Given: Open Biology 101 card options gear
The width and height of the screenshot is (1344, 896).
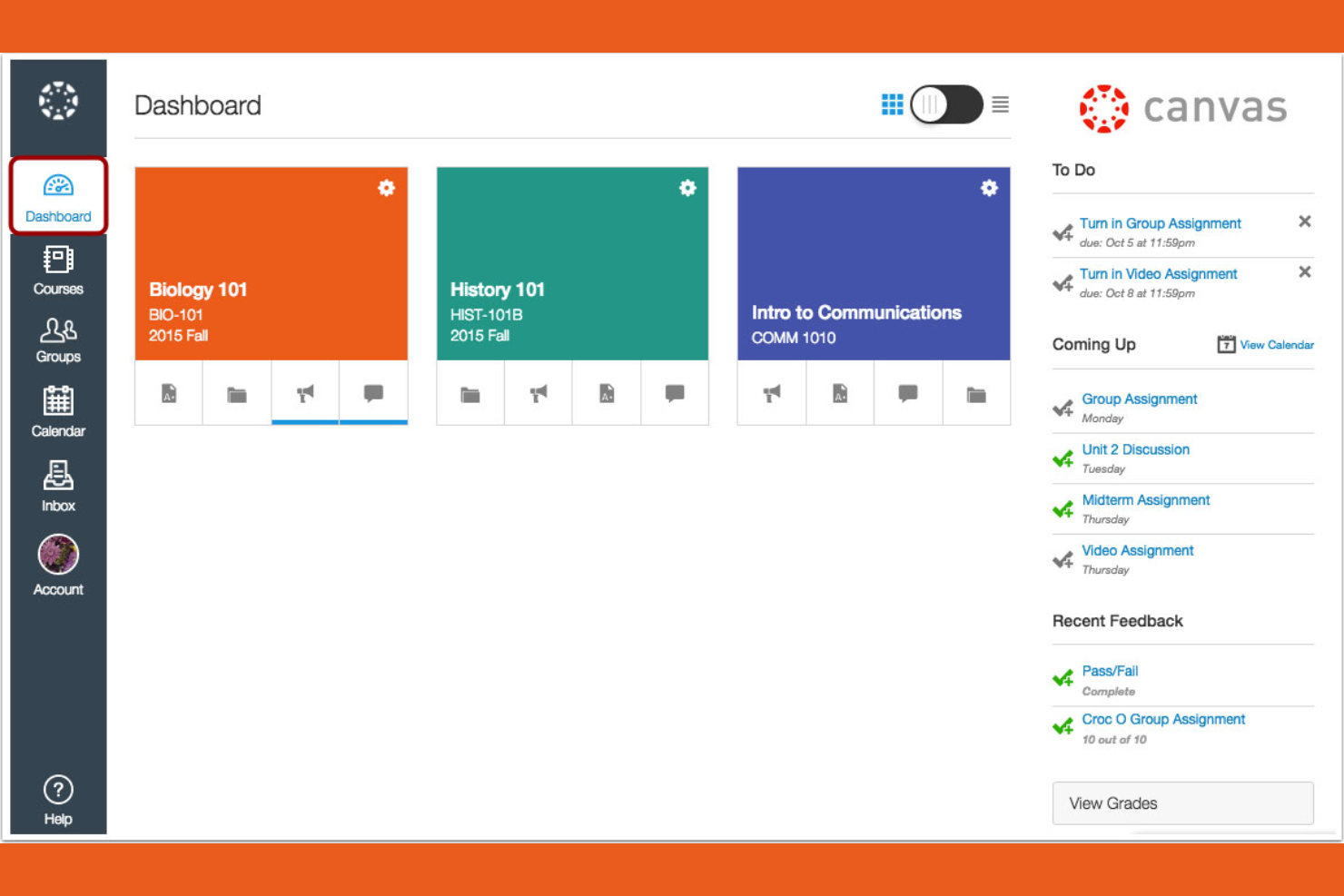Looking at the screenshot, I should coord(387,188).
